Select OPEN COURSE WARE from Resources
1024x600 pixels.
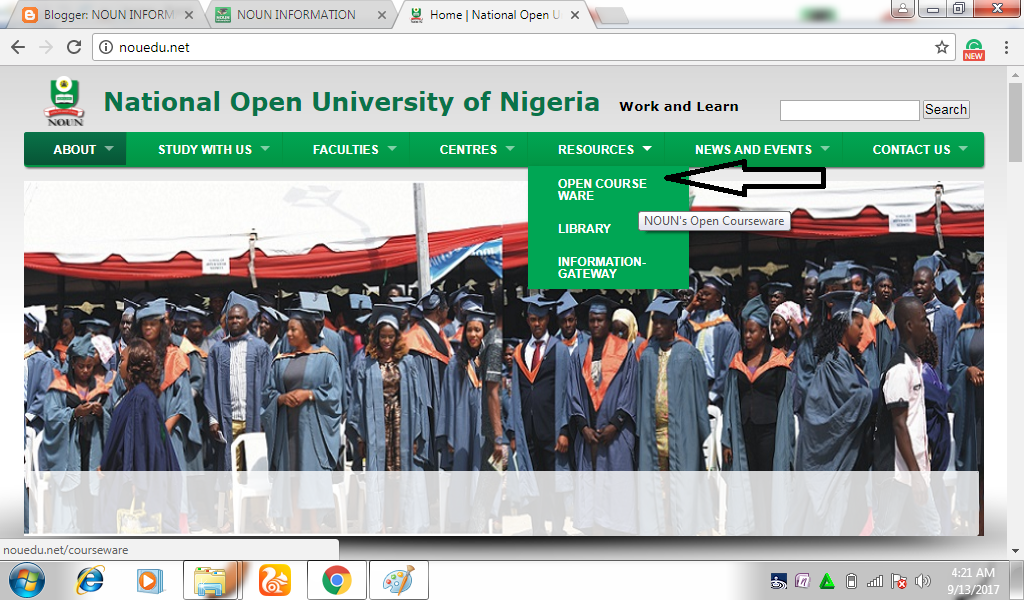[x=602, y=189]
